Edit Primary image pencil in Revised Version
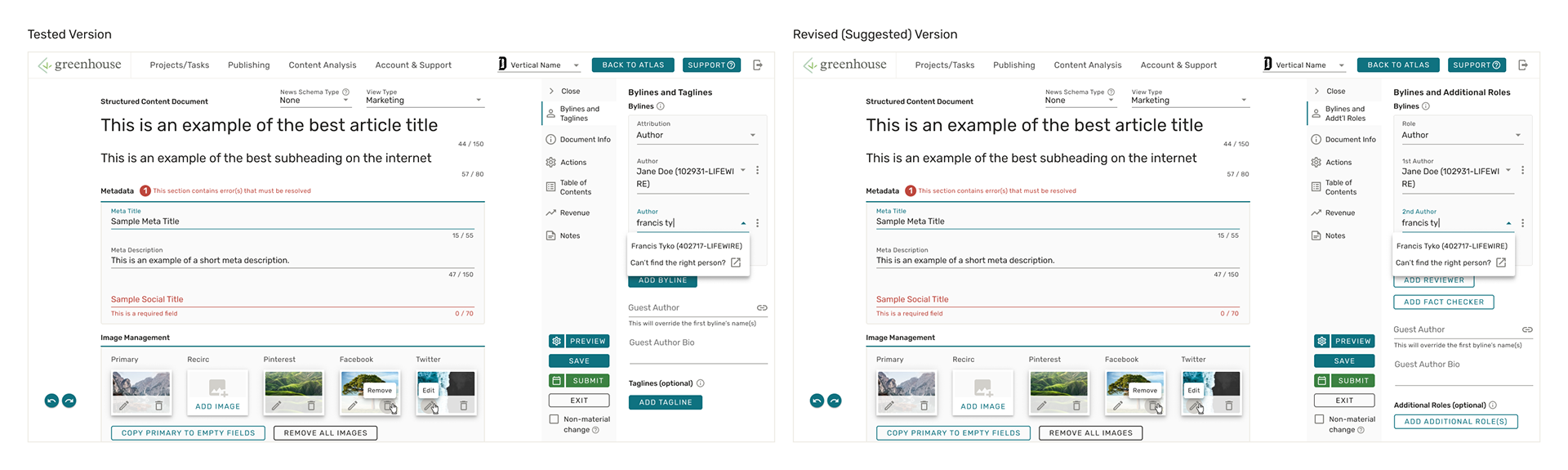1568x470 pixels. pos(889,405)
